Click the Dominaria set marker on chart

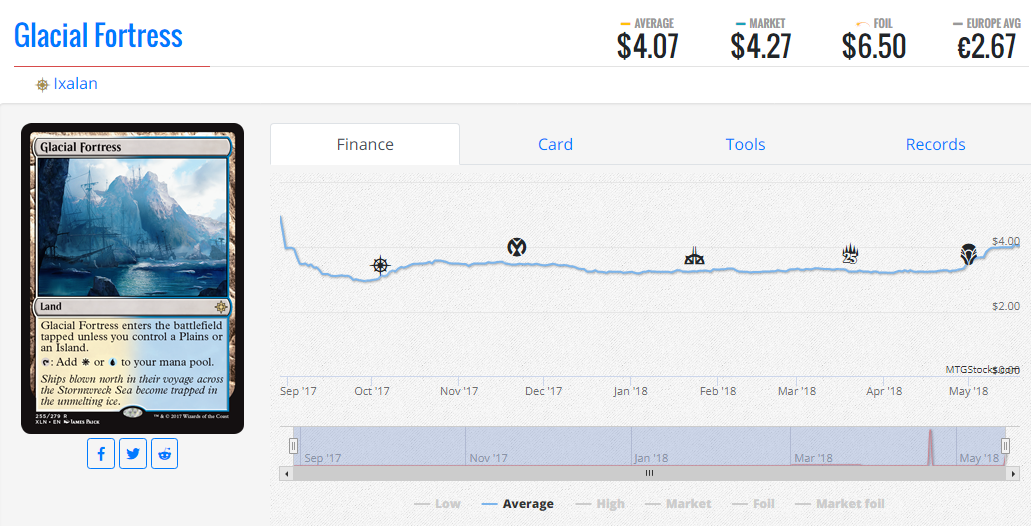coord(968,254)
